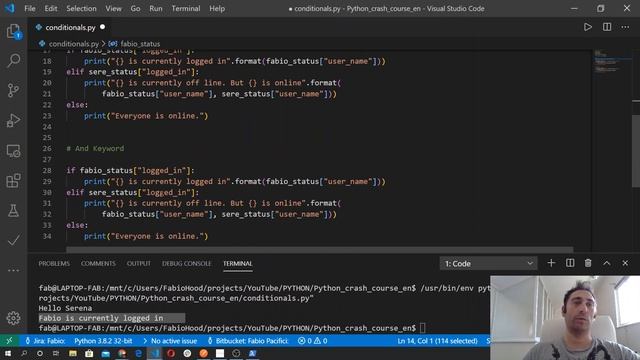Open remote window indicator in status bar
Viewport: 640px width, 360px height.
click(9, 340)
